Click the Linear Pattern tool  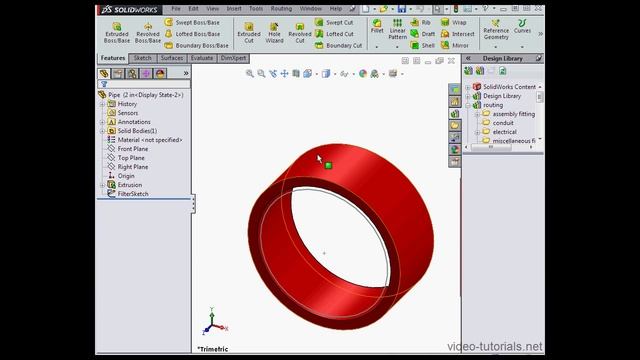pyautogui.click(x=397, y=29)
